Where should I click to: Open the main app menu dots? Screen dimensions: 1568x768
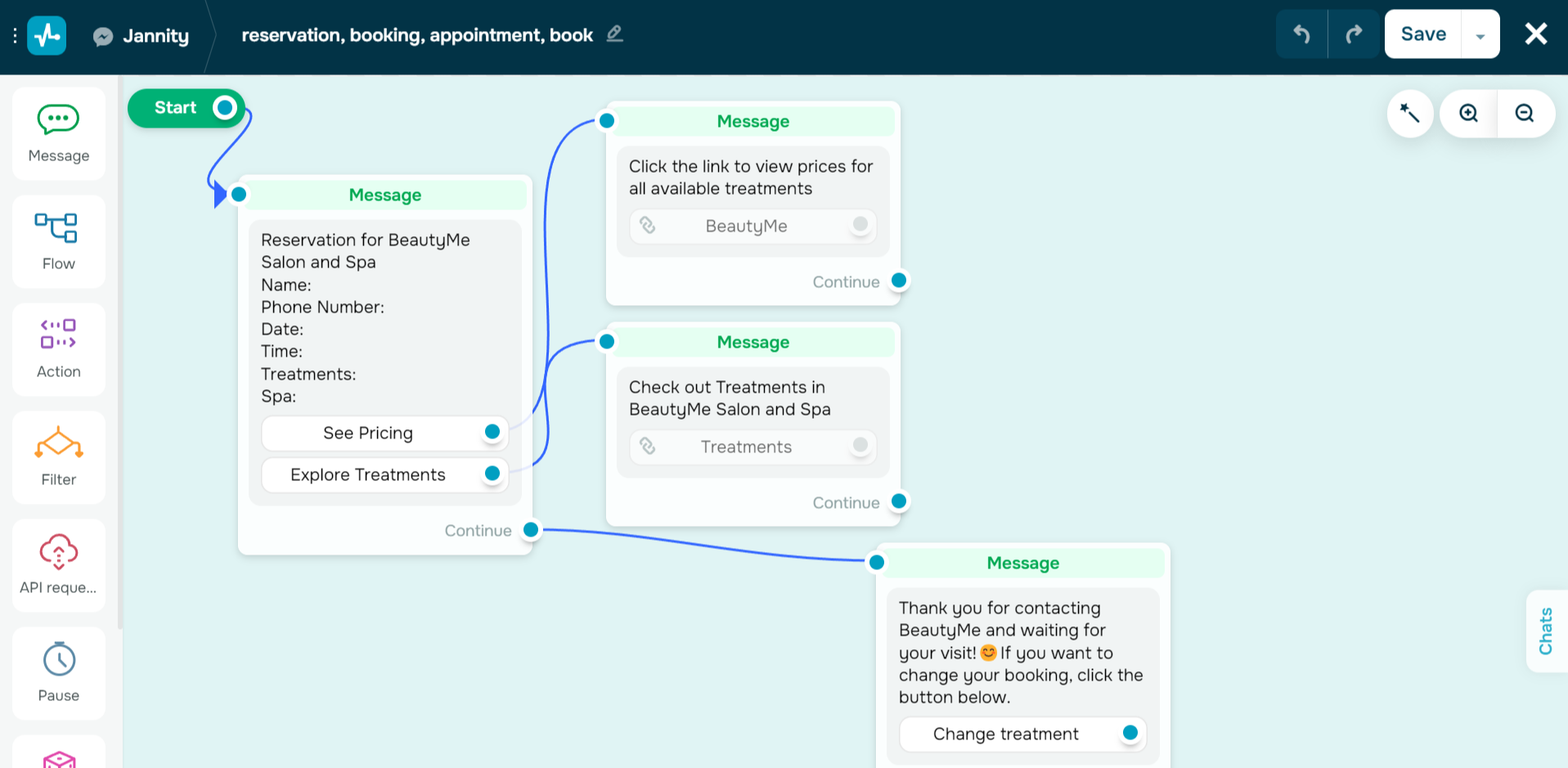point(15,36)
